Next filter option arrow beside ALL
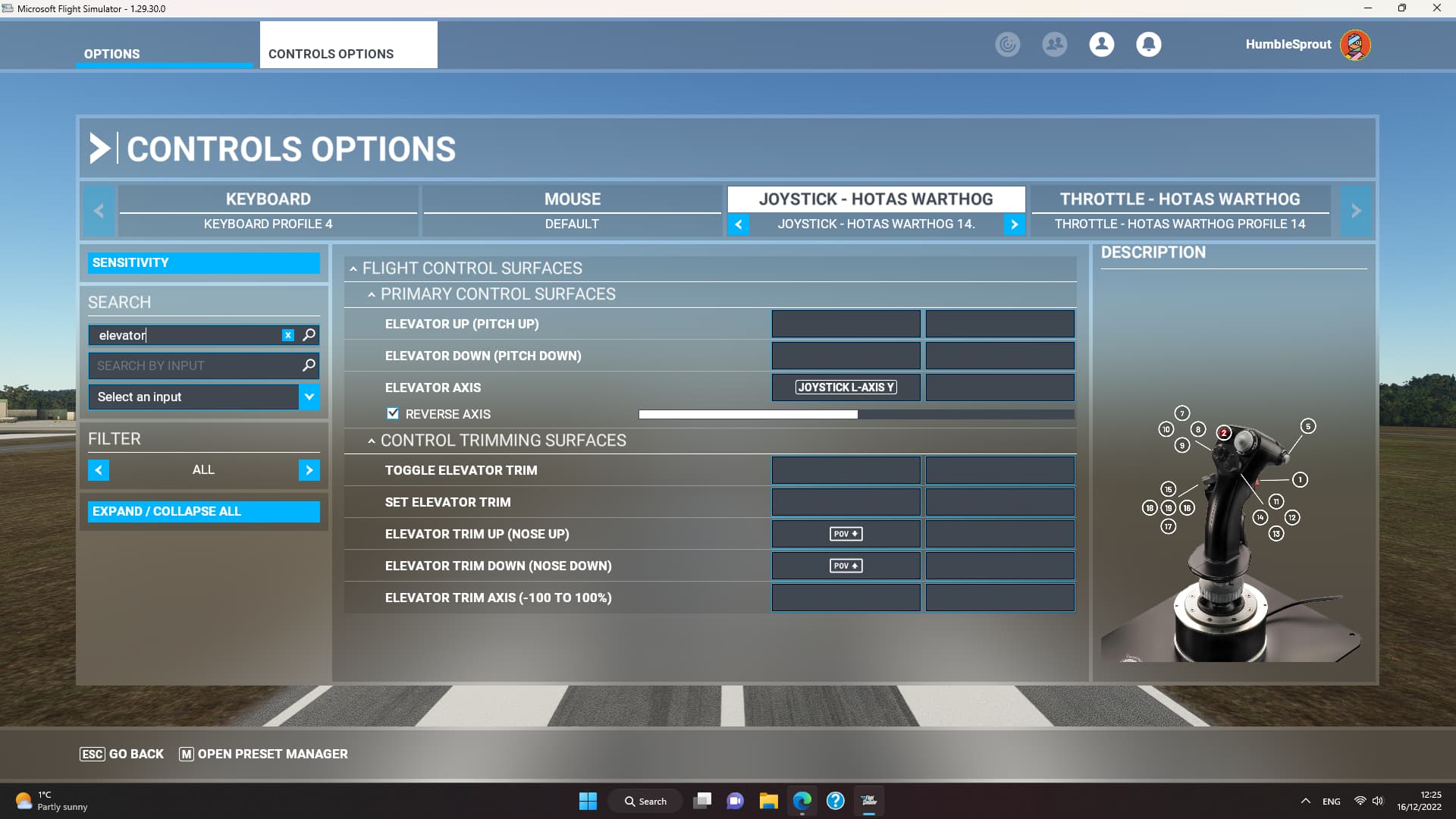The height and width of the screenshot is (819, 1456). [x=309, y=470]
